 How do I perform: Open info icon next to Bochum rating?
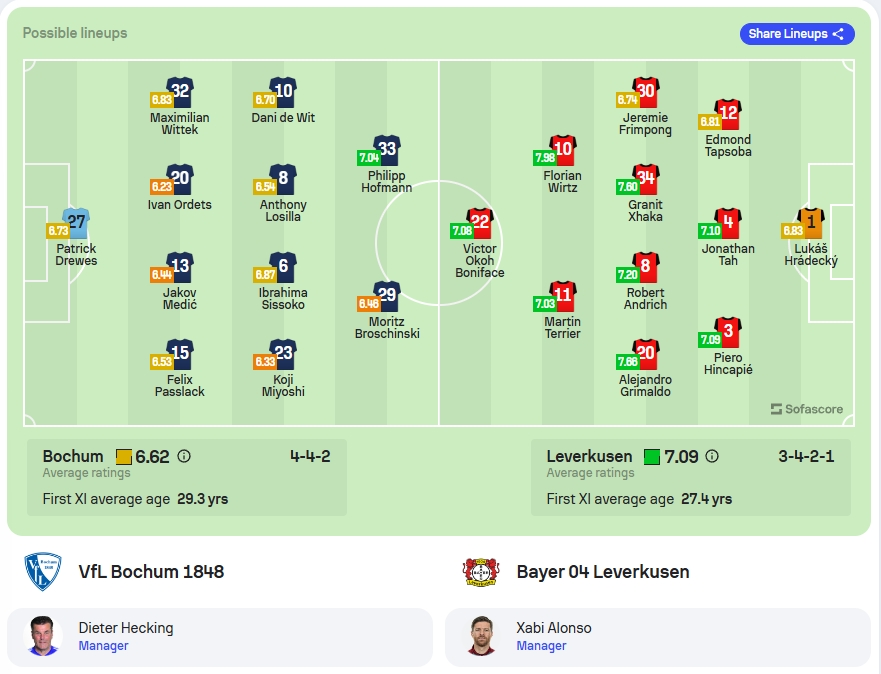[184, 456]
